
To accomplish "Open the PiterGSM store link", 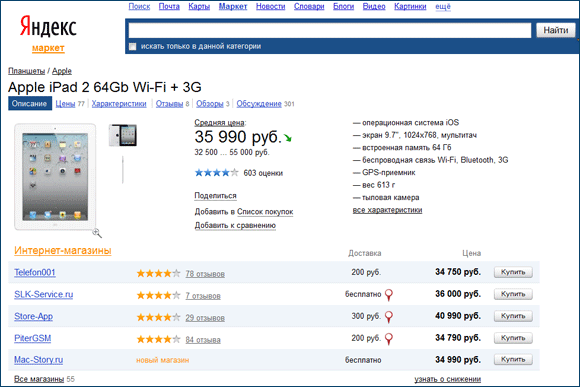I will click(x=33, y=339).
